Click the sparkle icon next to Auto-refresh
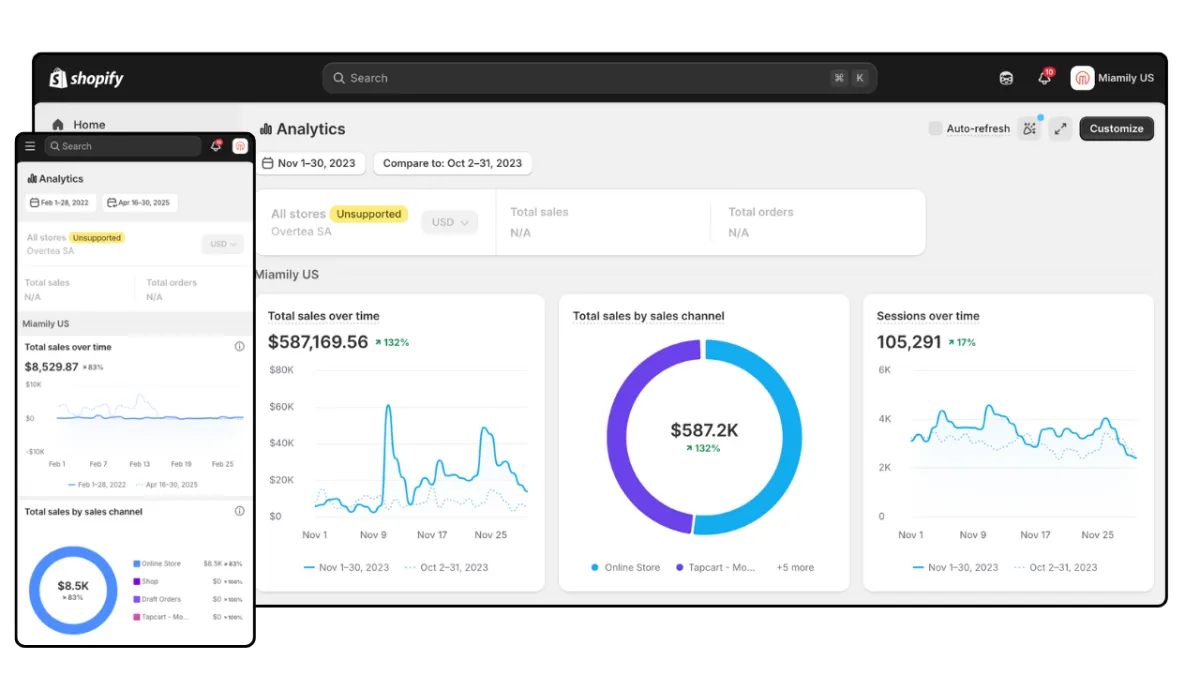This screenshot has height=675, width=1200. click(x=1030, y=128)
